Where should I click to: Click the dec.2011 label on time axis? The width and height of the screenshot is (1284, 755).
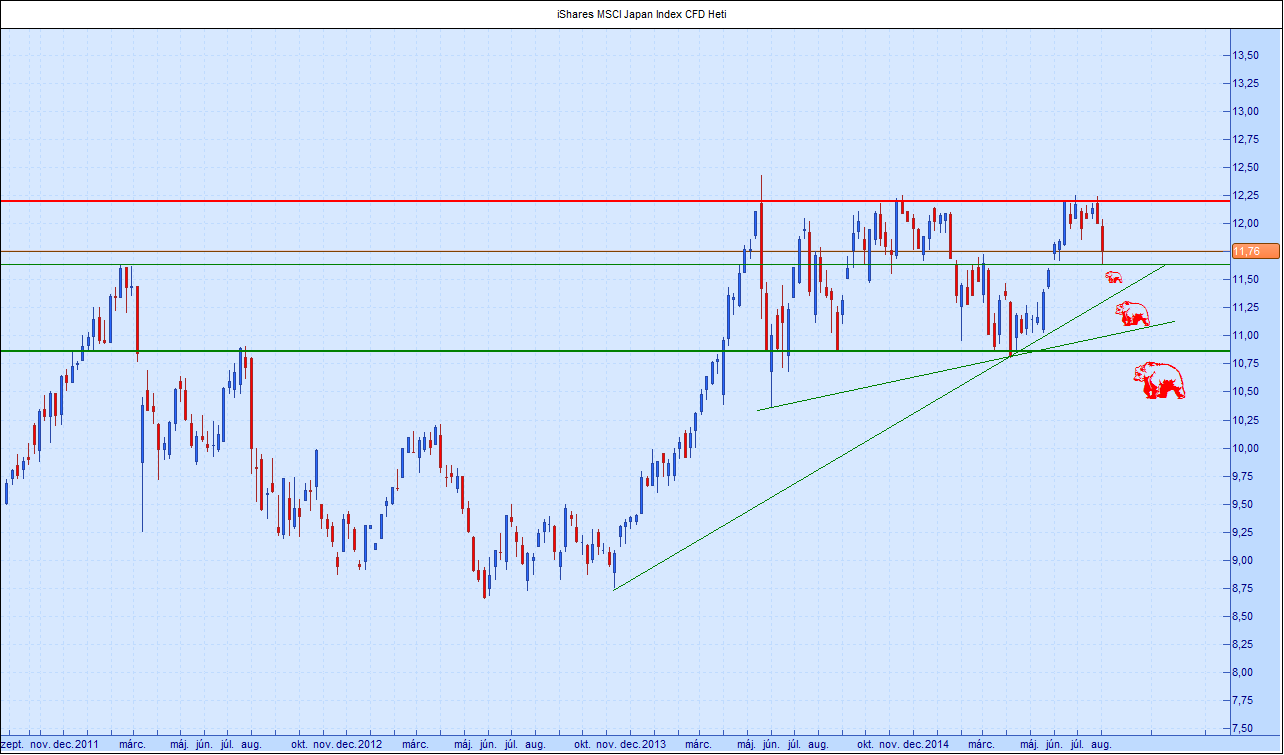pos(77,745)
